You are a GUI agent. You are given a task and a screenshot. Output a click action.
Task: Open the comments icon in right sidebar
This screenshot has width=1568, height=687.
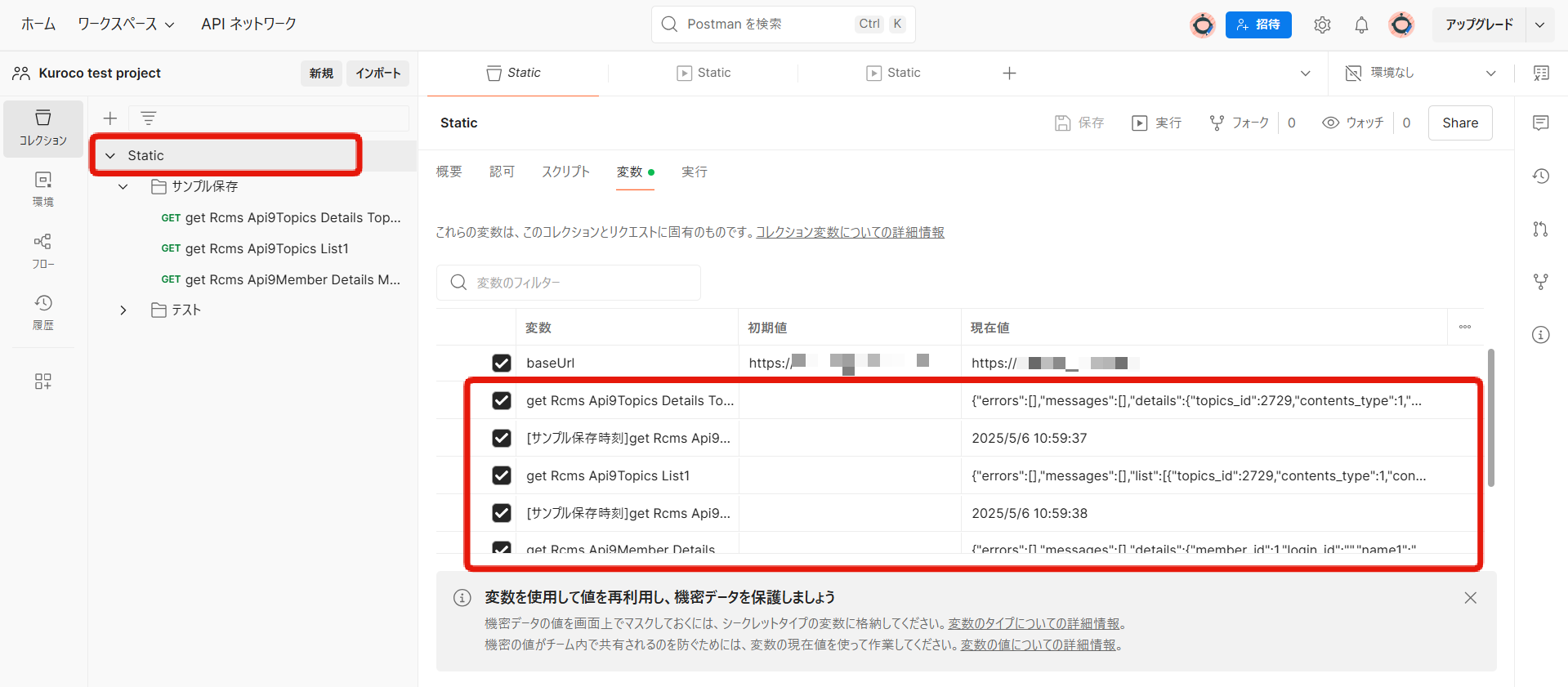pyautogui.click(x=1541, y=123)
